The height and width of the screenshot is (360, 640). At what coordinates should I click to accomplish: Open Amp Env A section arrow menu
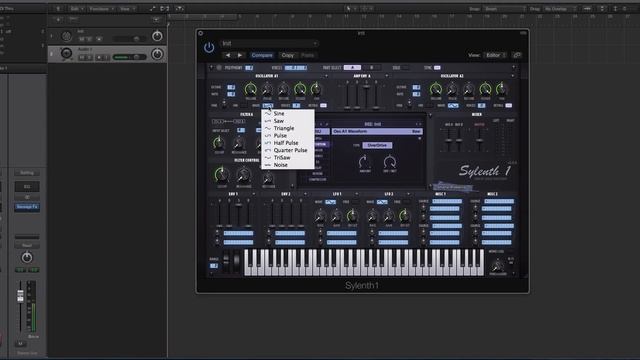click(387, 76)
